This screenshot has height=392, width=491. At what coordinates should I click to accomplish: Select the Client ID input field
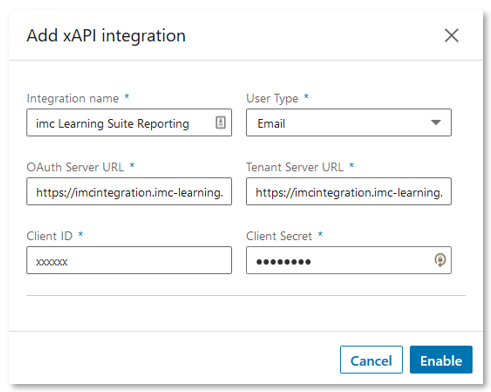pyautogui.click(x=129, y=260)
